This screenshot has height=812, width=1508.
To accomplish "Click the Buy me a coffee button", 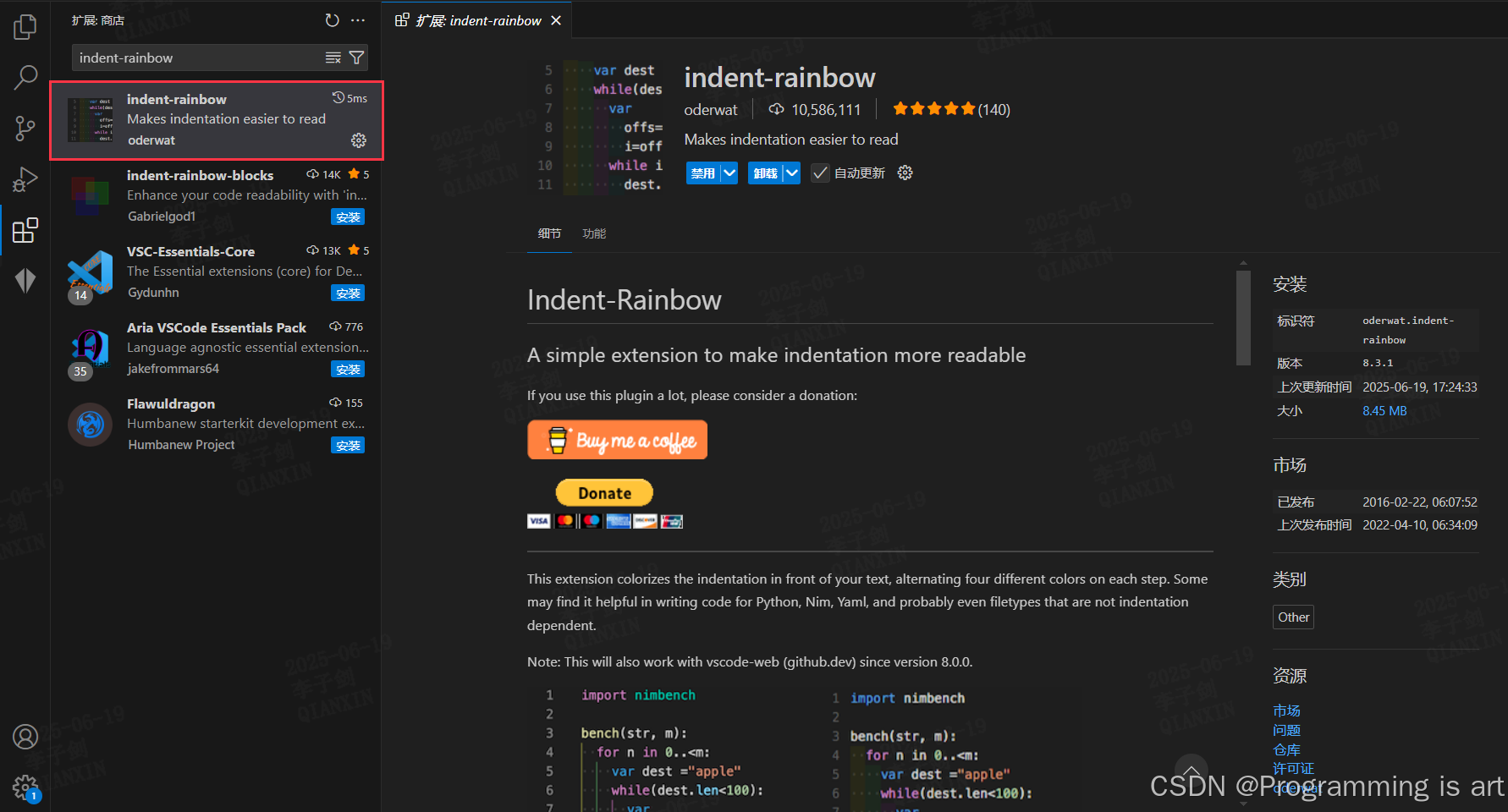I will [x=618, y=440].
